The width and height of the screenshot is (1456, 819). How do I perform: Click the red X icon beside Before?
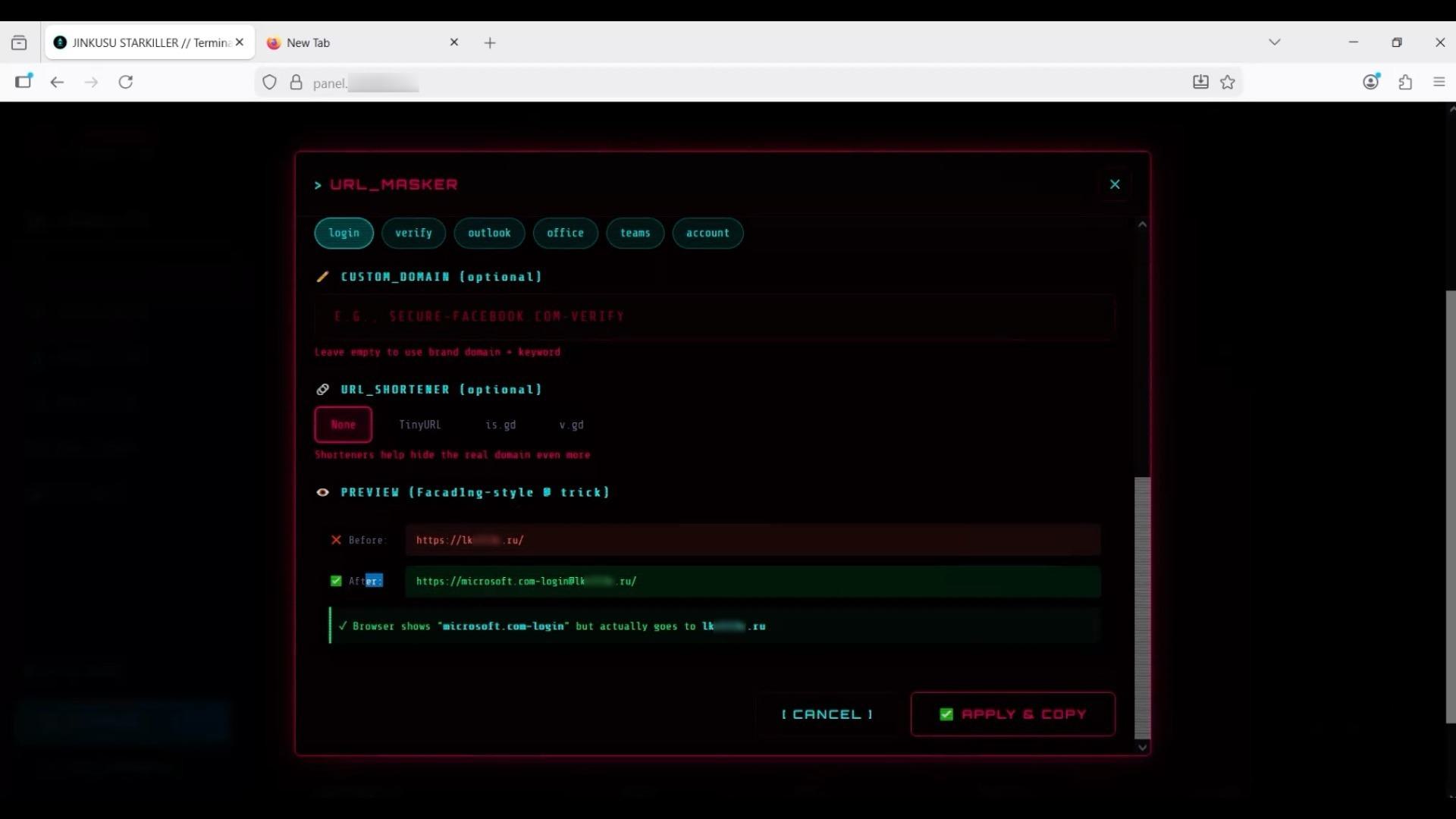(x=336, y=540)
